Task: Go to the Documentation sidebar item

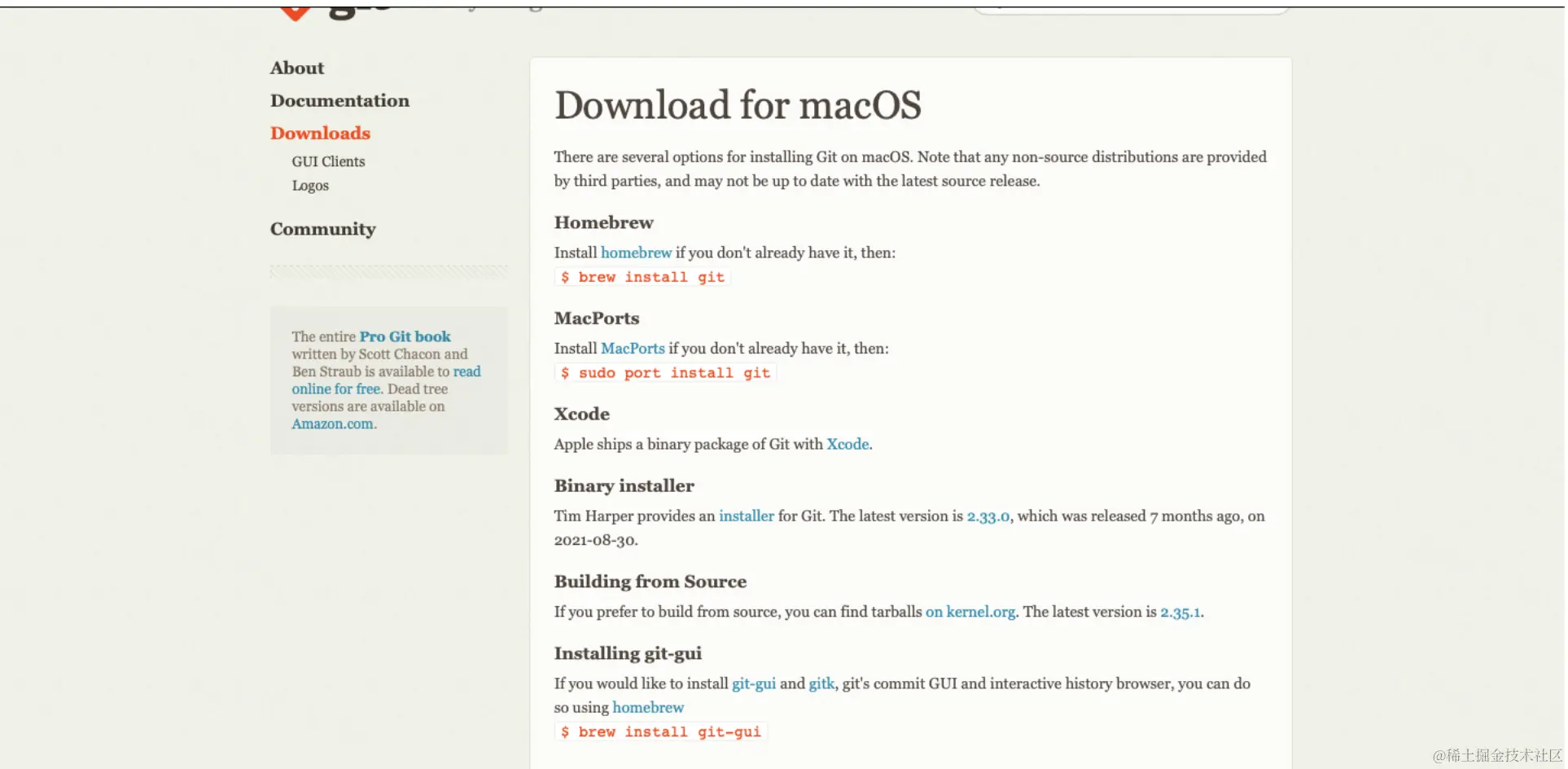Action: click(339, 100)
